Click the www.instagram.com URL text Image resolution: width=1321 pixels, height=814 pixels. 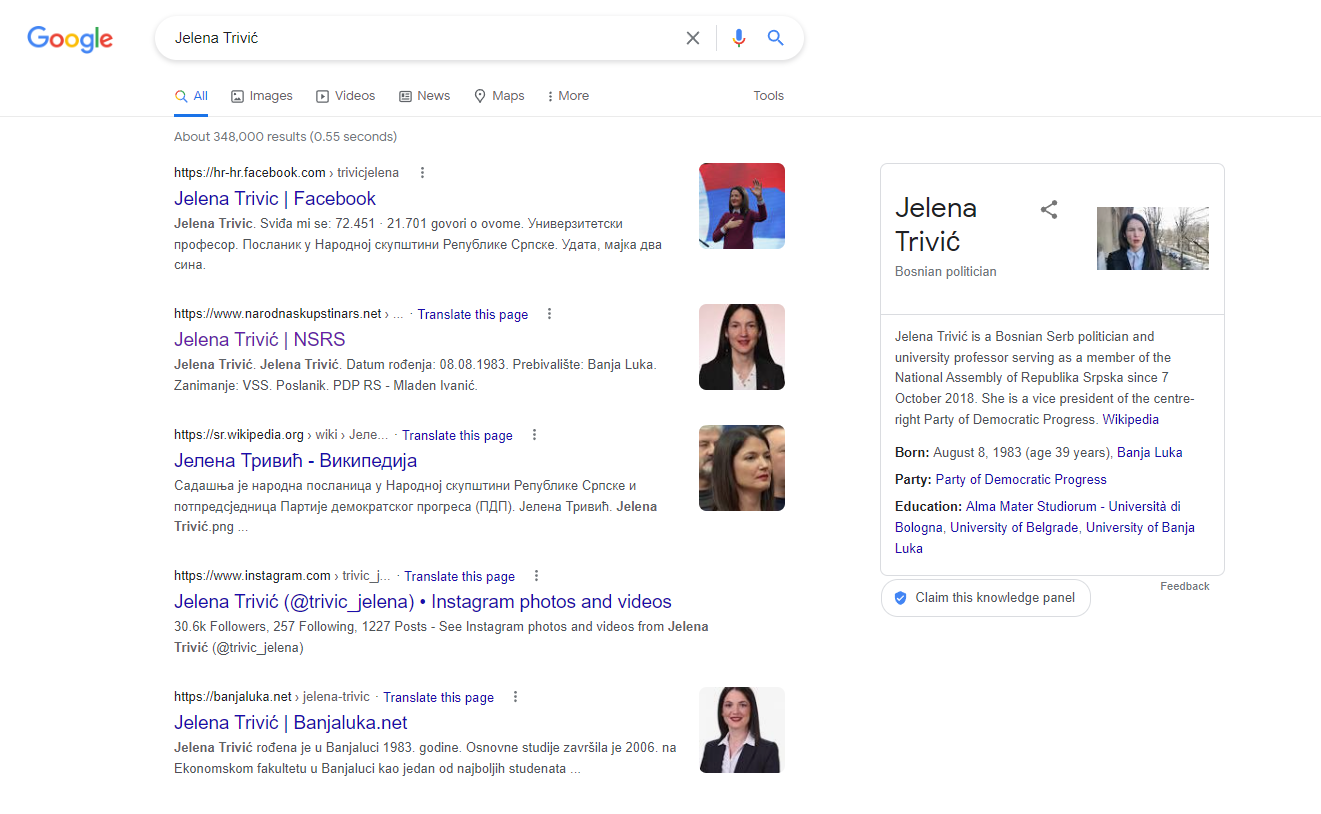[252, 576]
